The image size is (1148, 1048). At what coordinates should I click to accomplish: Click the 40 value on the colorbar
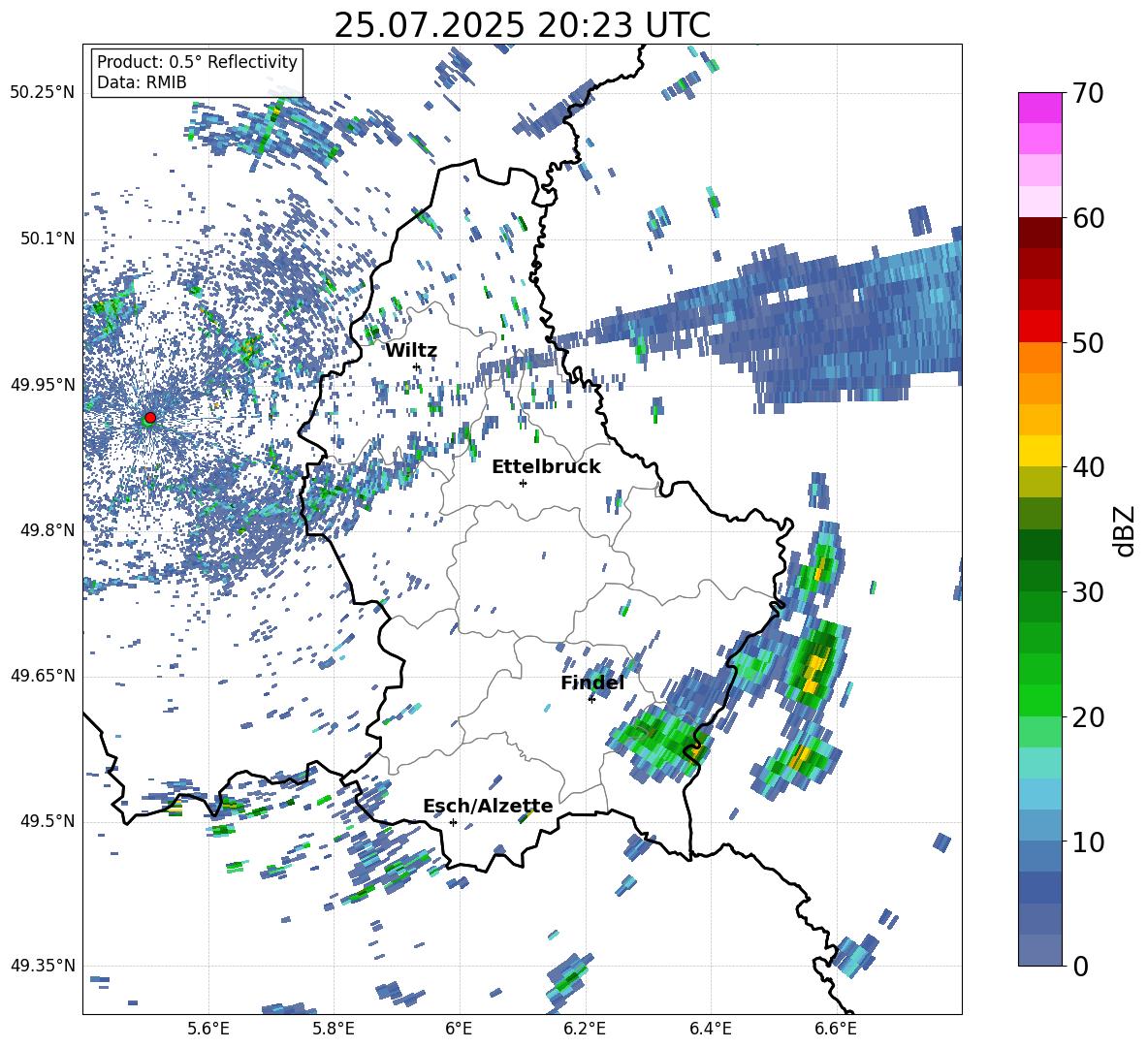1087,467
